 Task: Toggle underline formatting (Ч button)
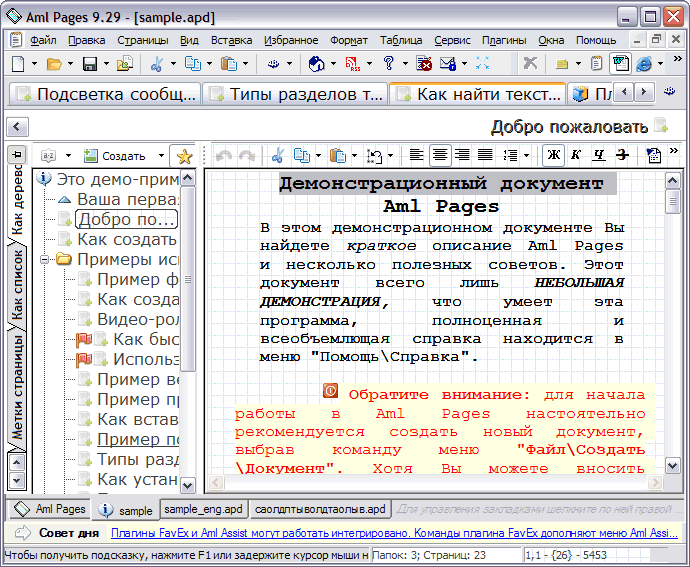[598, 155]
